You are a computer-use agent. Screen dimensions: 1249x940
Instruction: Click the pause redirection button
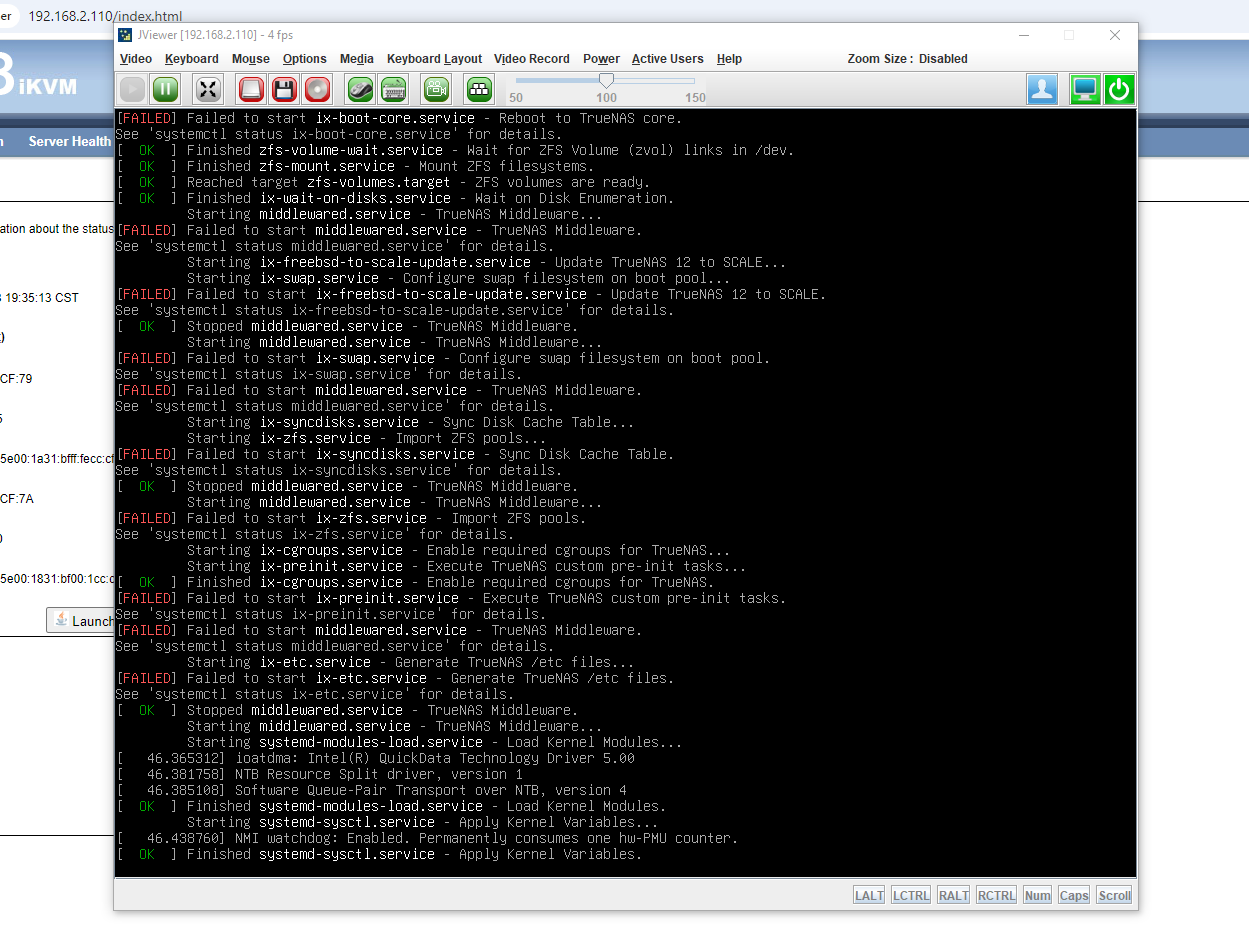tap(165, 89)
